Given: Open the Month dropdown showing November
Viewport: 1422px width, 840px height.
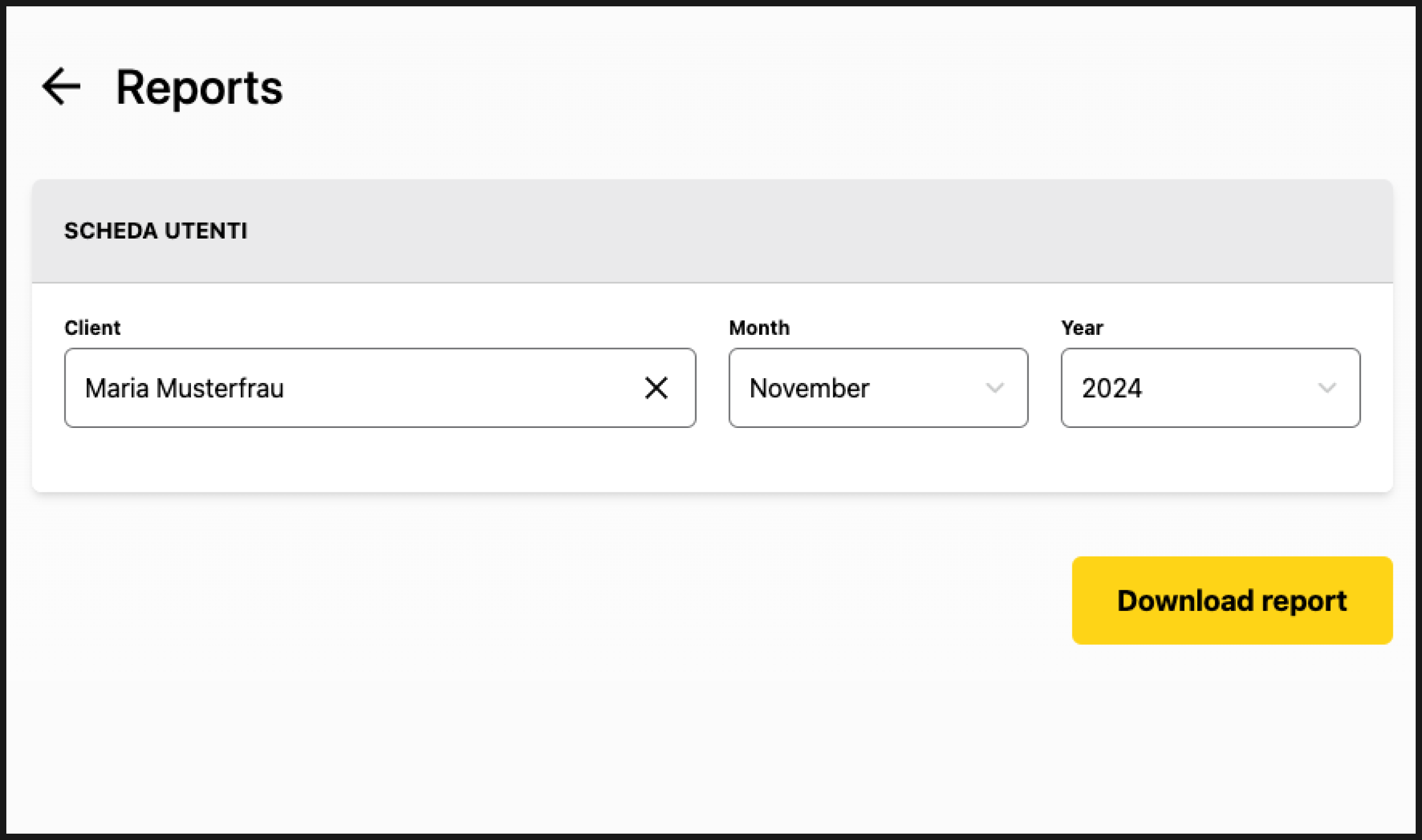Looking at the screenshot, I should click(x=878, y=388).
